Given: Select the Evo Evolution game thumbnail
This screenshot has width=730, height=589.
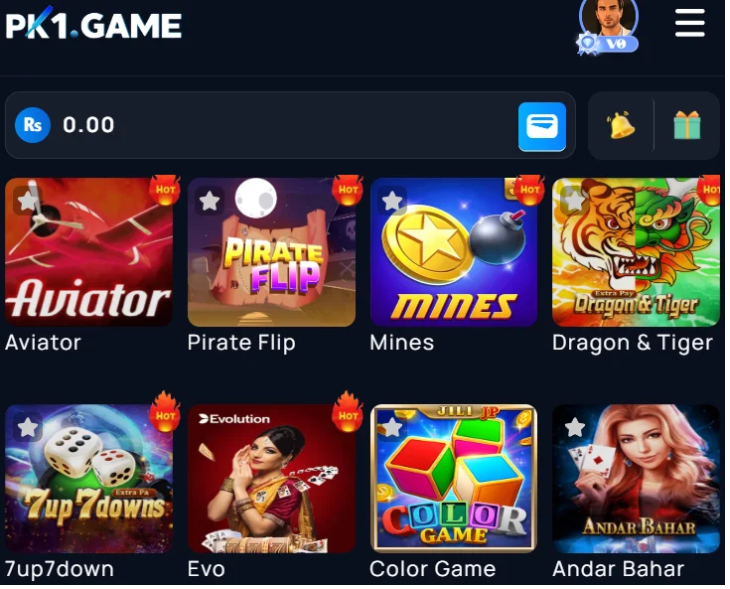Looking at the screenshot, I should 271,478.
